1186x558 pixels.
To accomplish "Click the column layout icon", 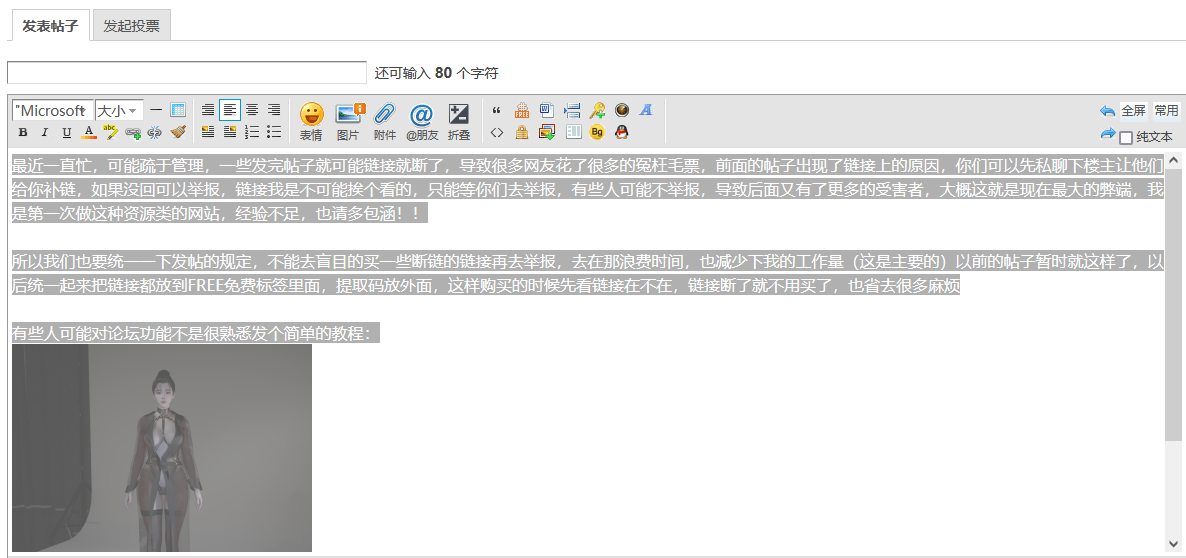I will (x=573, y=132).
